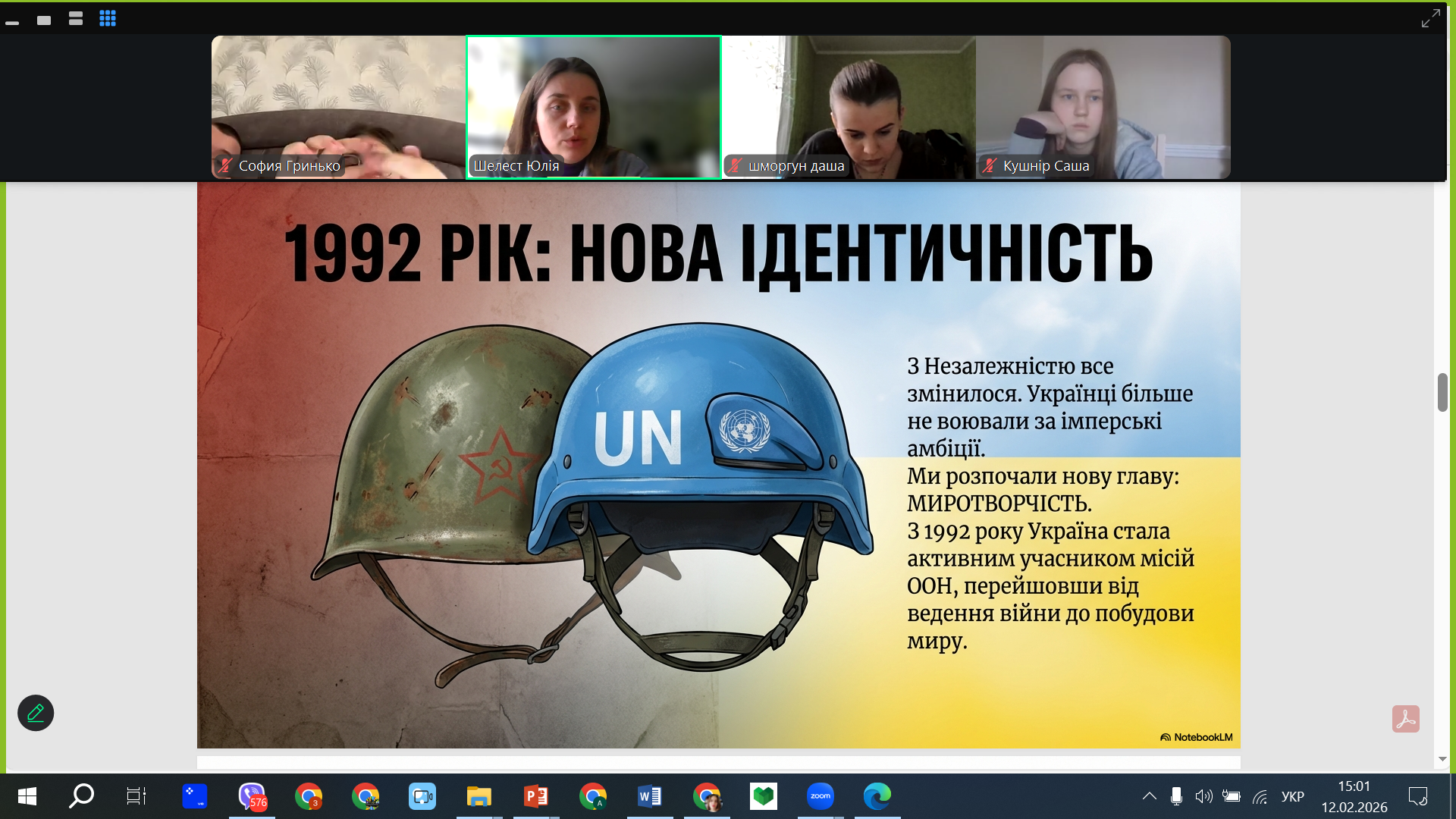Switch Zoom video panel to gallery grid view
This screenshot has height=819, width=1456.
(x=108, y=19)
